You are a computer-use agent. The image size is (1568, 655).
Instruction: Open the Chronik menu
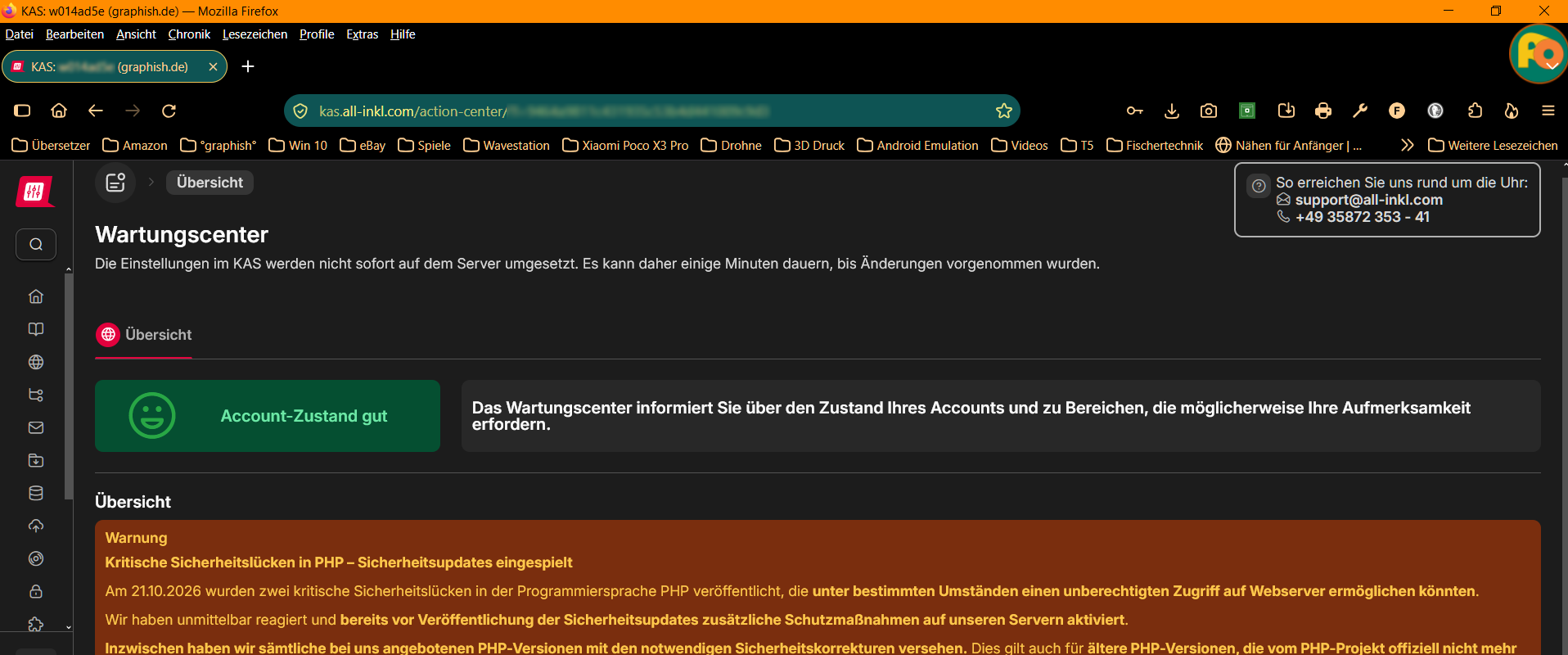point(189,34)
